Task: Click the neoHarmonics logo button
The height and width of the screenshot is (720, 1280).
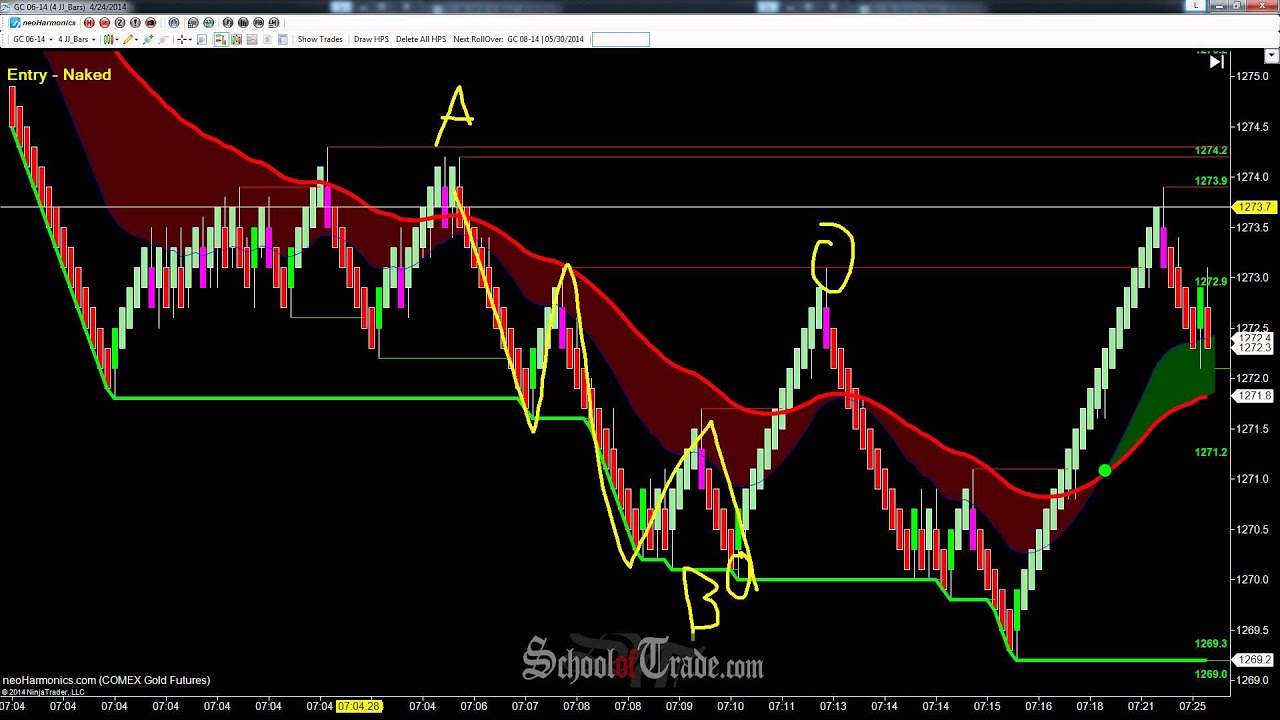Action: pyautogui.click(x=43, y=23)
